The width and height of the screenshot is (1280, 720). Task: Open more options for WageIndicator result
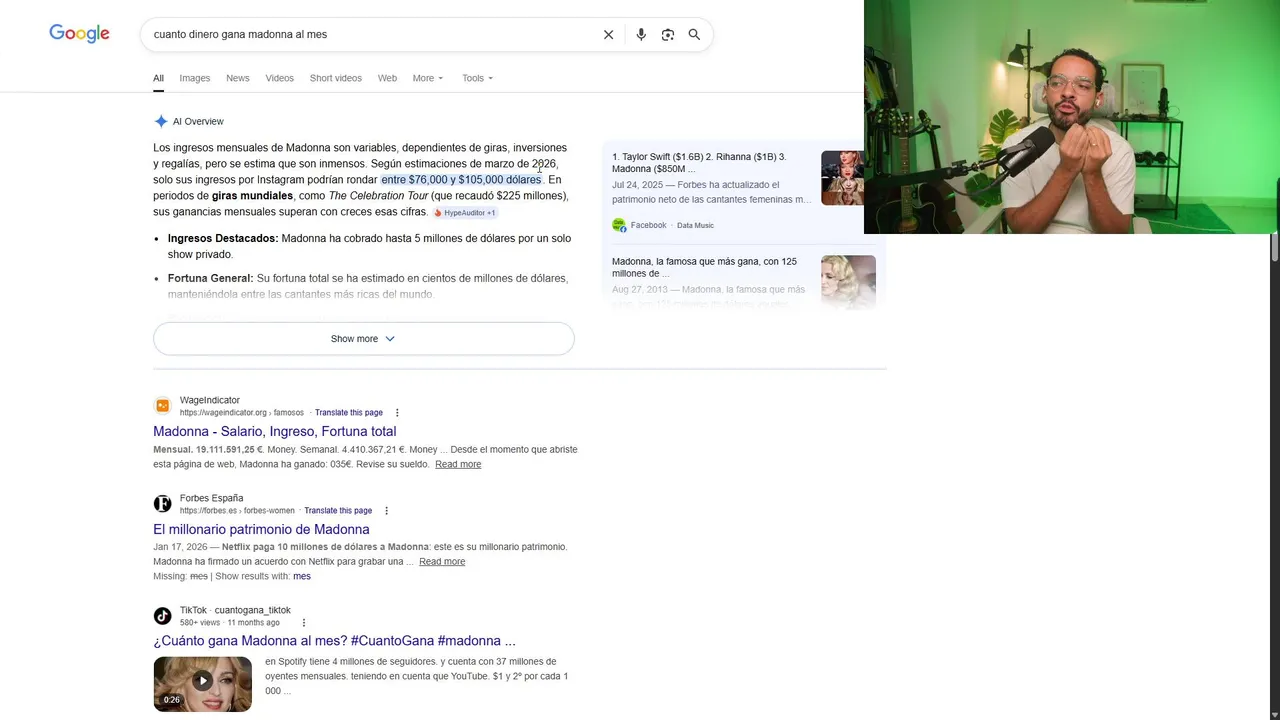(397, 413)
